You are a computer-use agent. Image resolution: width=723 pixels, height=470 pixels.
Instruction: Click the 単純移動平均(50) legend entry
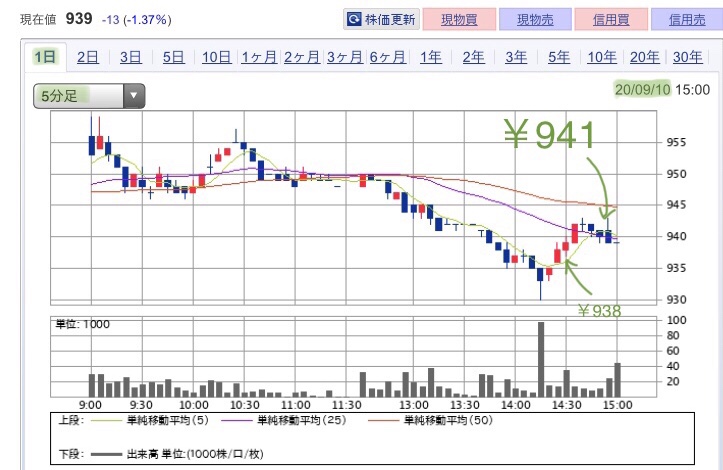coord(431,420)
